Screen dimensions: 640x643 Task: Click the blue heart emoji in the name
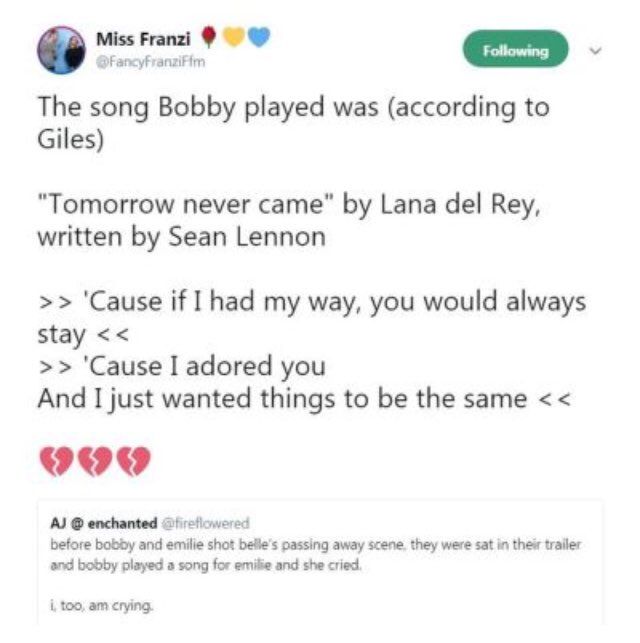257,40
